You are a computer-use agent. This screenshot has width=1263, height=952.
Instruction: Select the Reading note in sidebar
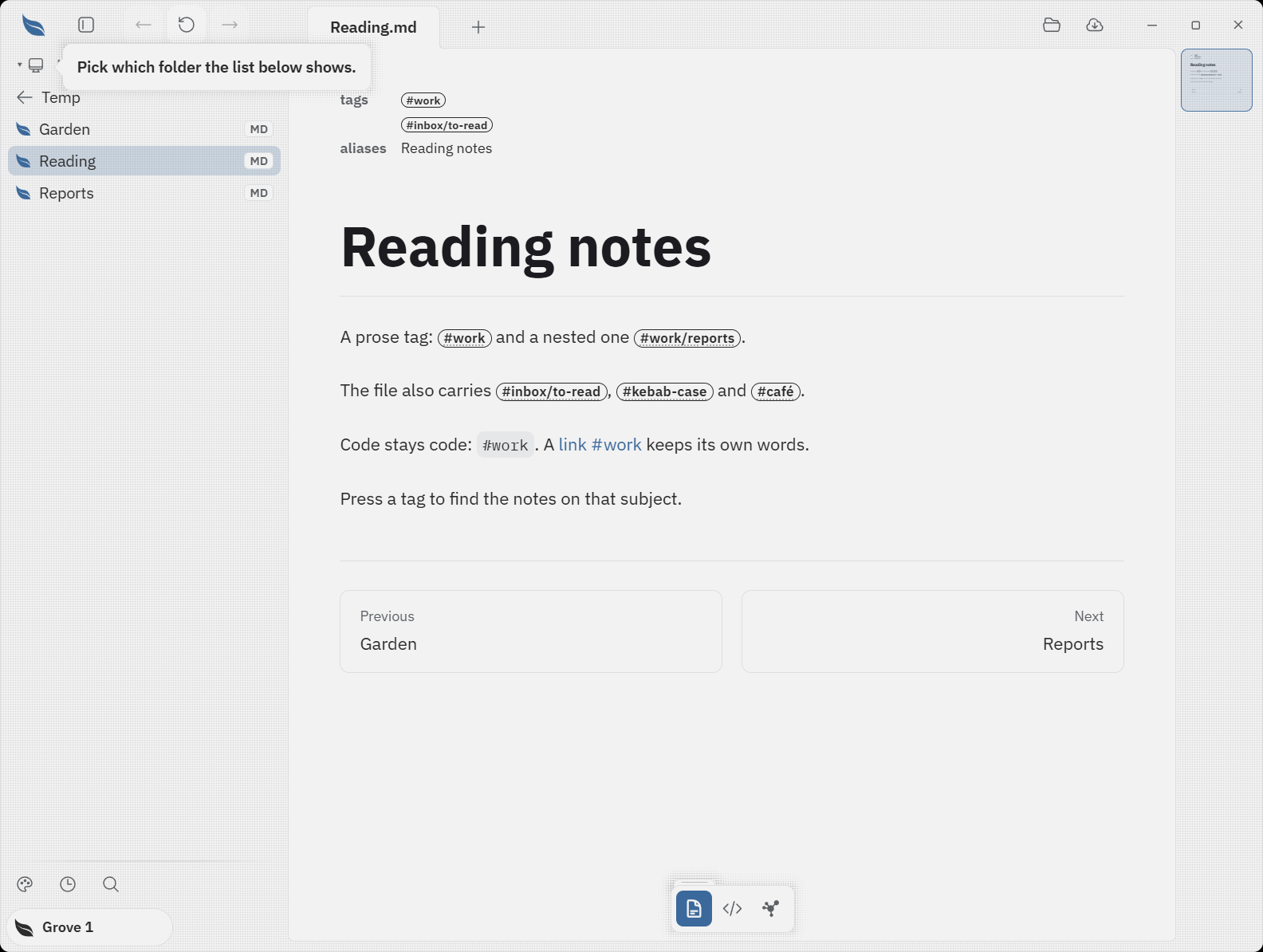click(x=144, y=161)
